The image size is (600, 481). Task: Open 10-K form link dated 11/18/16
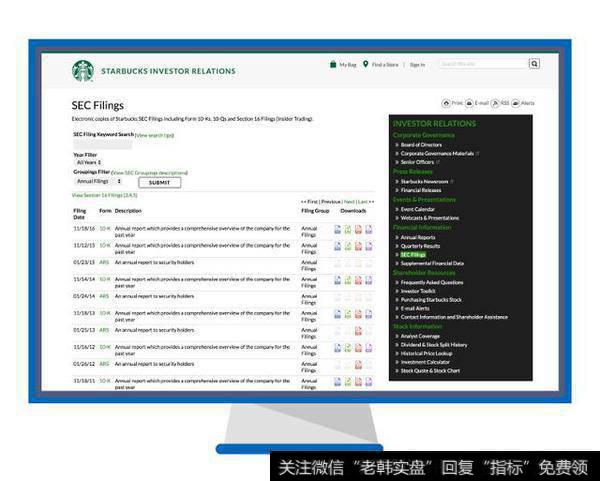pos(105,228)
